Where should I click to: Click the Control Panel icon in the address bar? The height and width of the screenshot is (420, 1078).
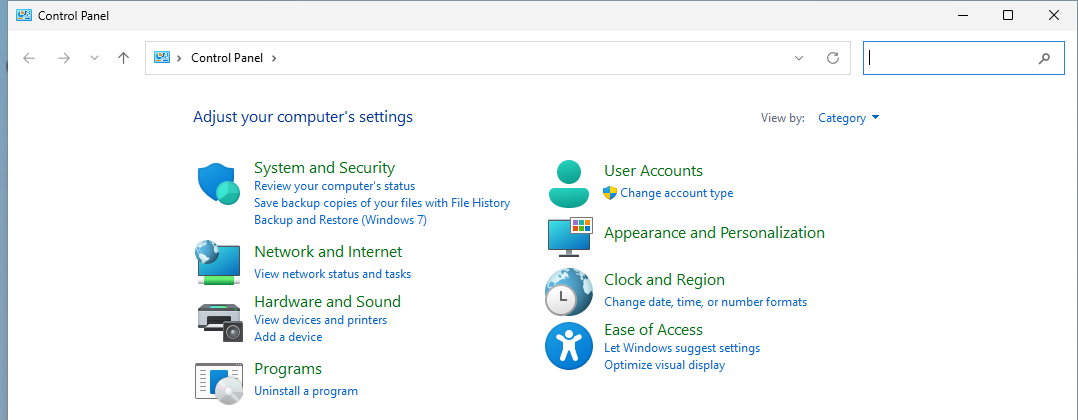click(x=162, y=58)
